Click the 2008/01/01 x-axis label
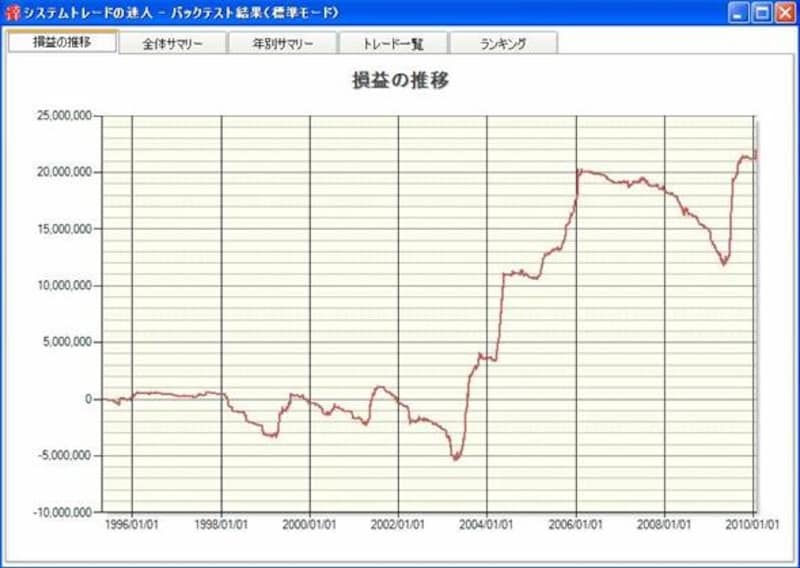800x568 pixels. tap(664, 525)
